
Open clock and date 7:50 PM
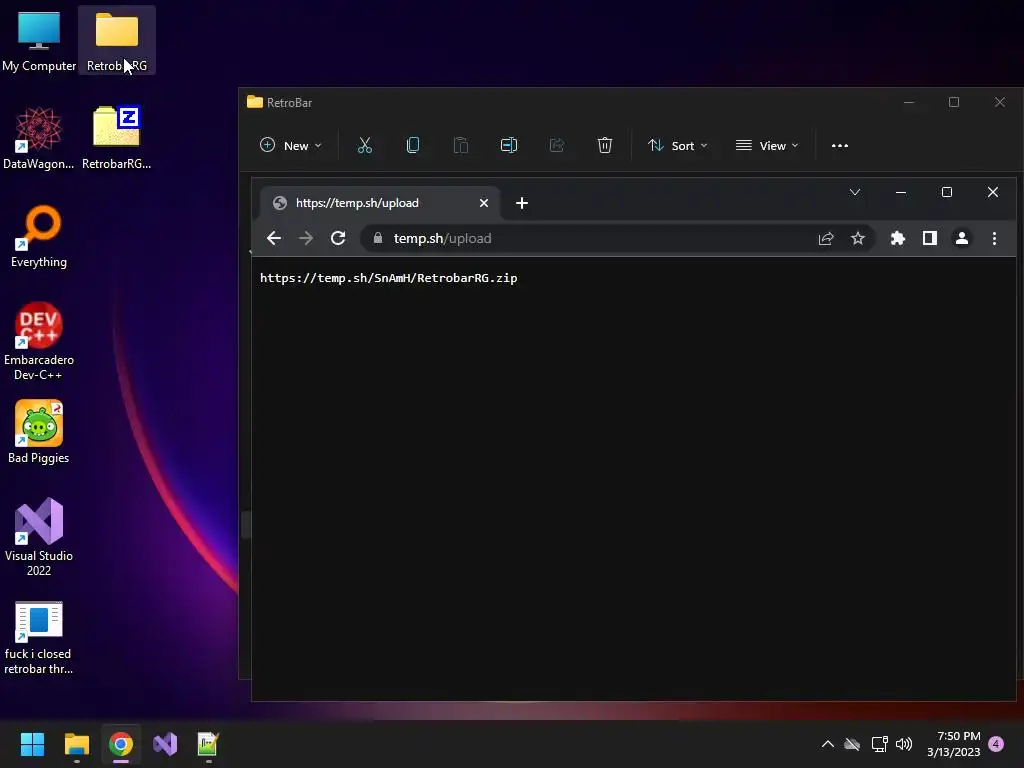click(x=953, y=744)
